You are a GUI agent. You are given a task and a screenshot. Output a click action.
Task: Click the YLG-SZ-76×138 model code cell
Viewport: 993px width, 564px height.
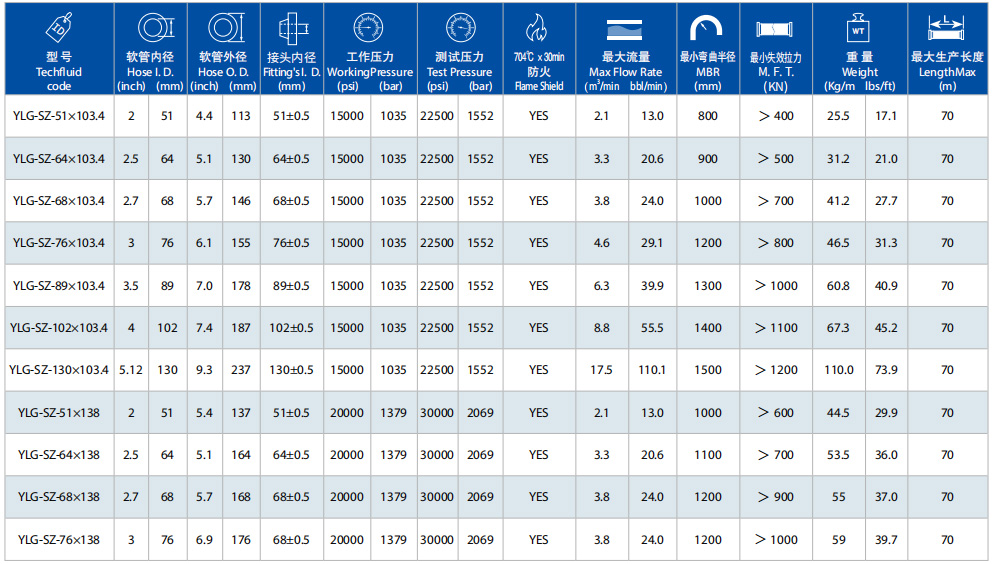pos(58,540)
